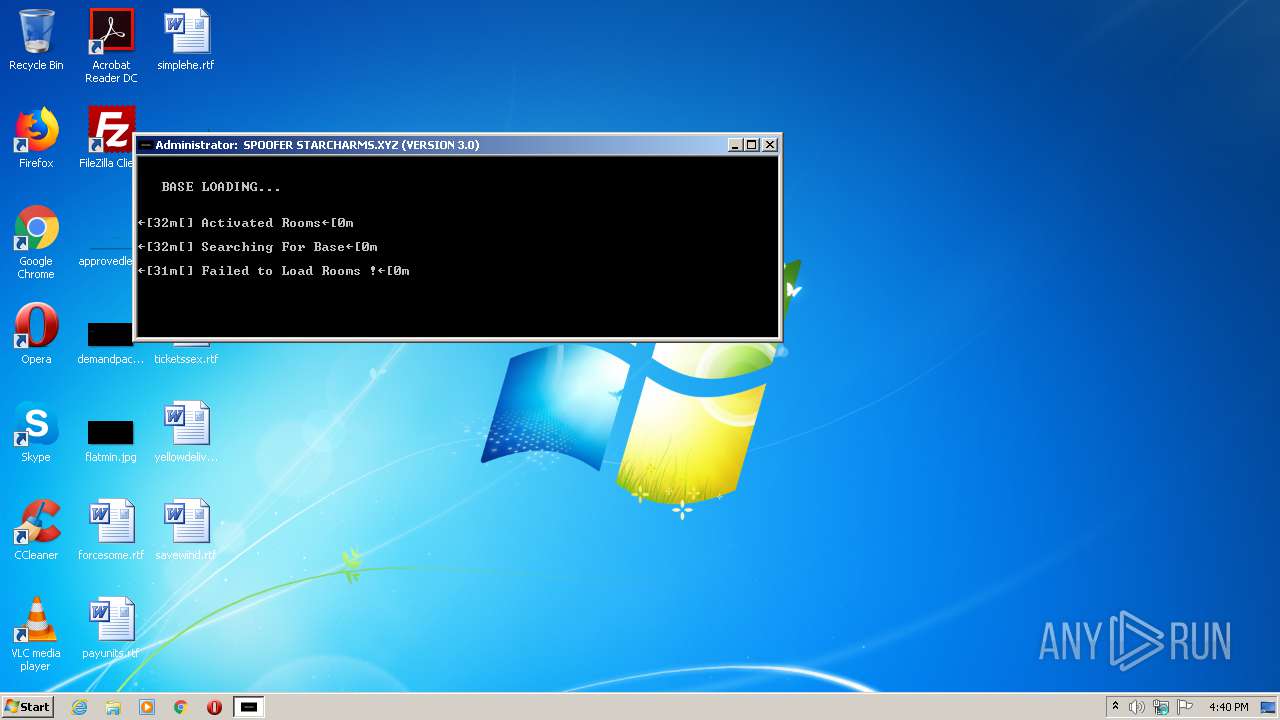Viewport: 1280px width, 720px height.
Task: Maximize the SPOOFER console window
Action: [x=751, y=145]
